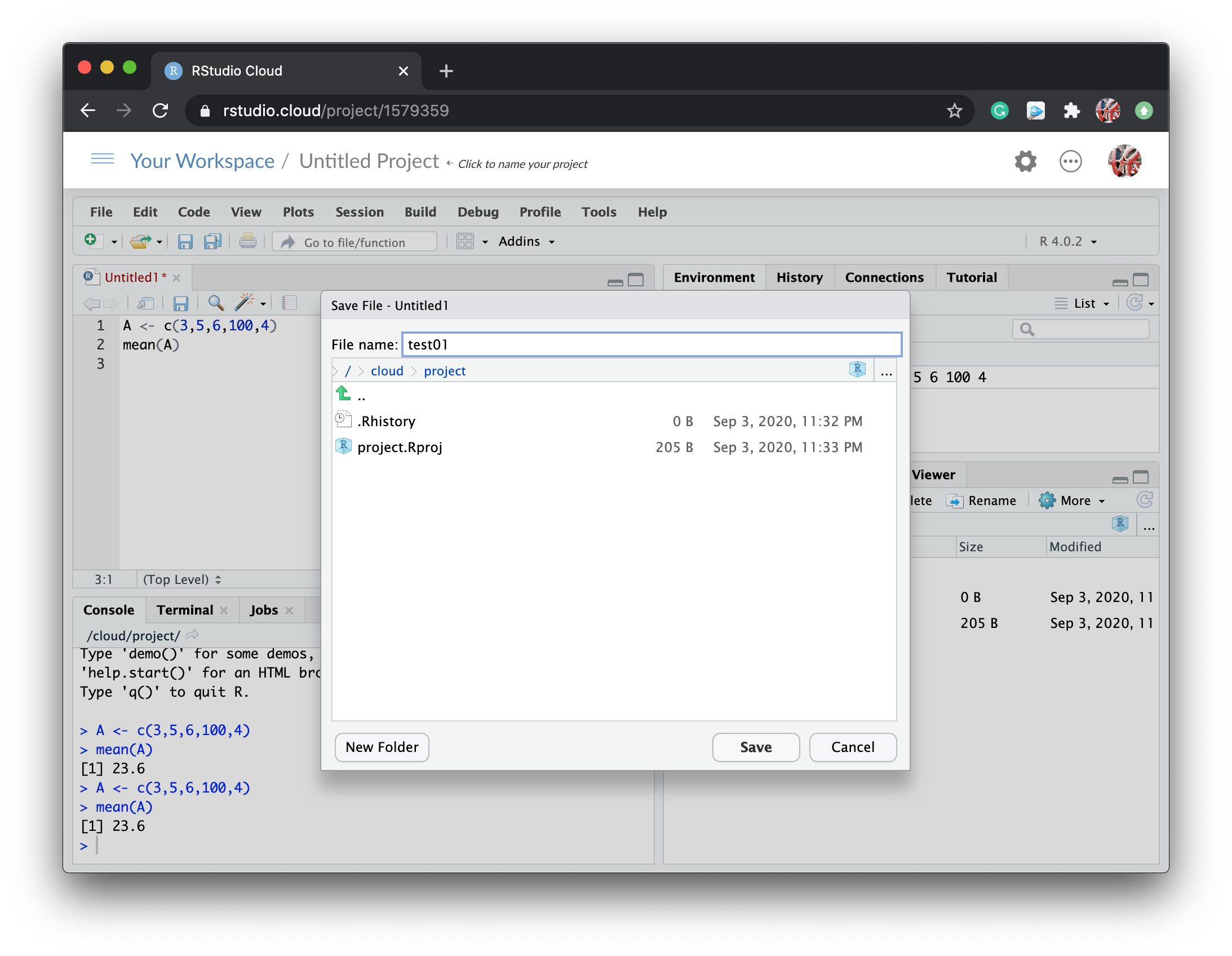Click the New Folder button
Viewport: 1232px width, 956px height.
[x=382, y=747]
